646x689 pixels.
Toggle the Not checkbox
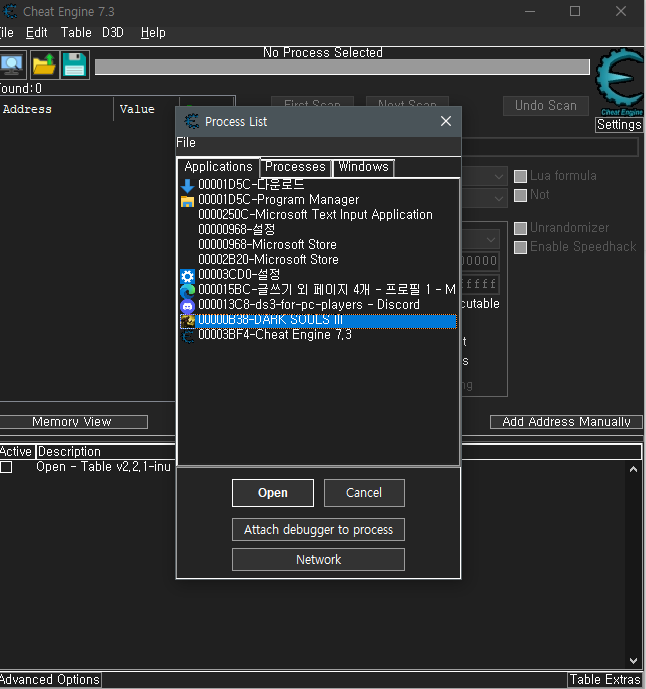(x=520, y=195)
